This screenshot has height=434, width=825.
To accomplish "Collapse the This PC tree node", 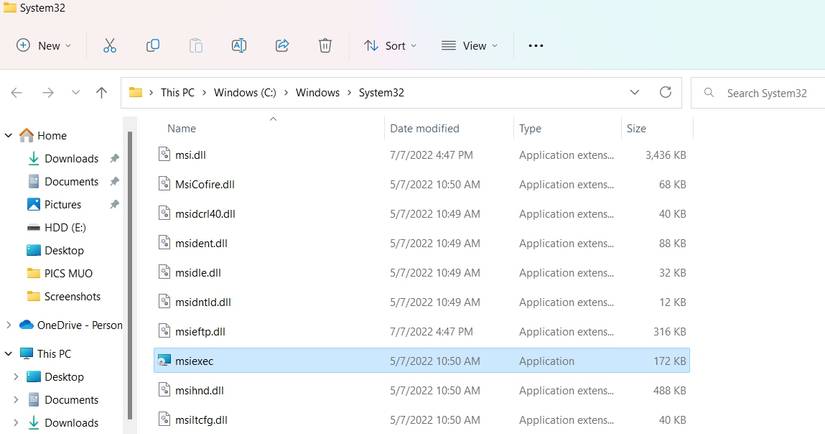I will (x=8, y=354).
